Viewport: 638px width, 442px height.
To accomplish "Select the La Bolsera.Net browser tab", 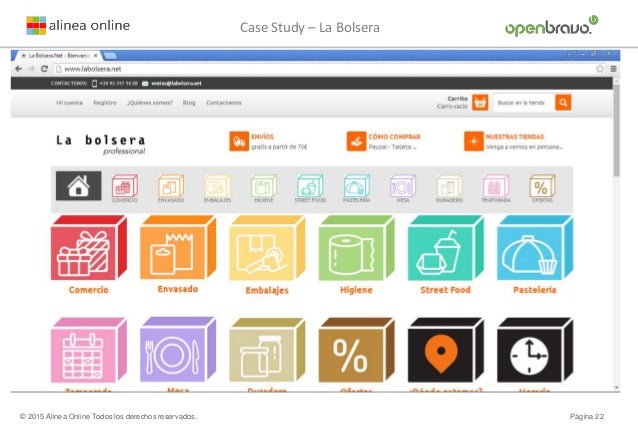I will click(x=56, y=55).
